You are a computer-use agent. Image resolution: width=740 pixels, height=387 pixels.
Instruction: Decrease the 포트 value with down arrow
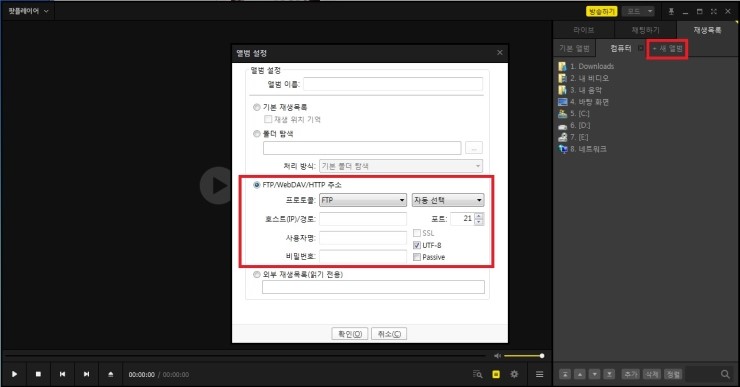pyautogui.click(x=479, y=221)
